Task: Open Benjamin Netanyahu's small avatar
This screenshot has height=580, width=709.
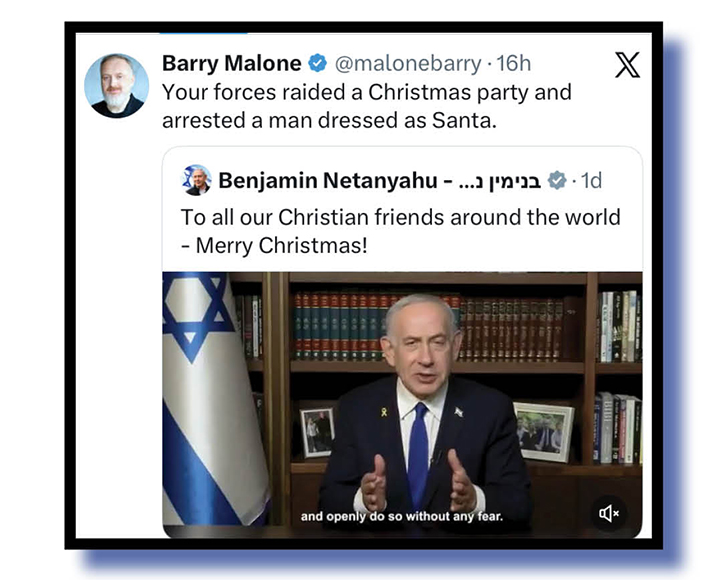Action: (196, 180)
